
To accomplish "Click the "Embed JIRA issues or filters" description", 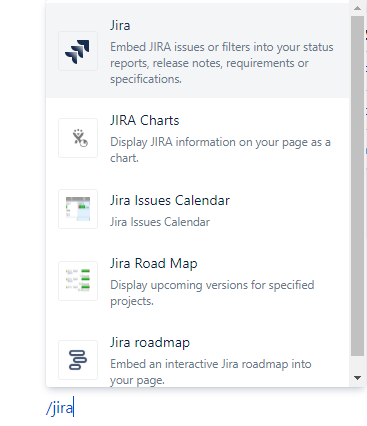I will click(x=222, y=63).
